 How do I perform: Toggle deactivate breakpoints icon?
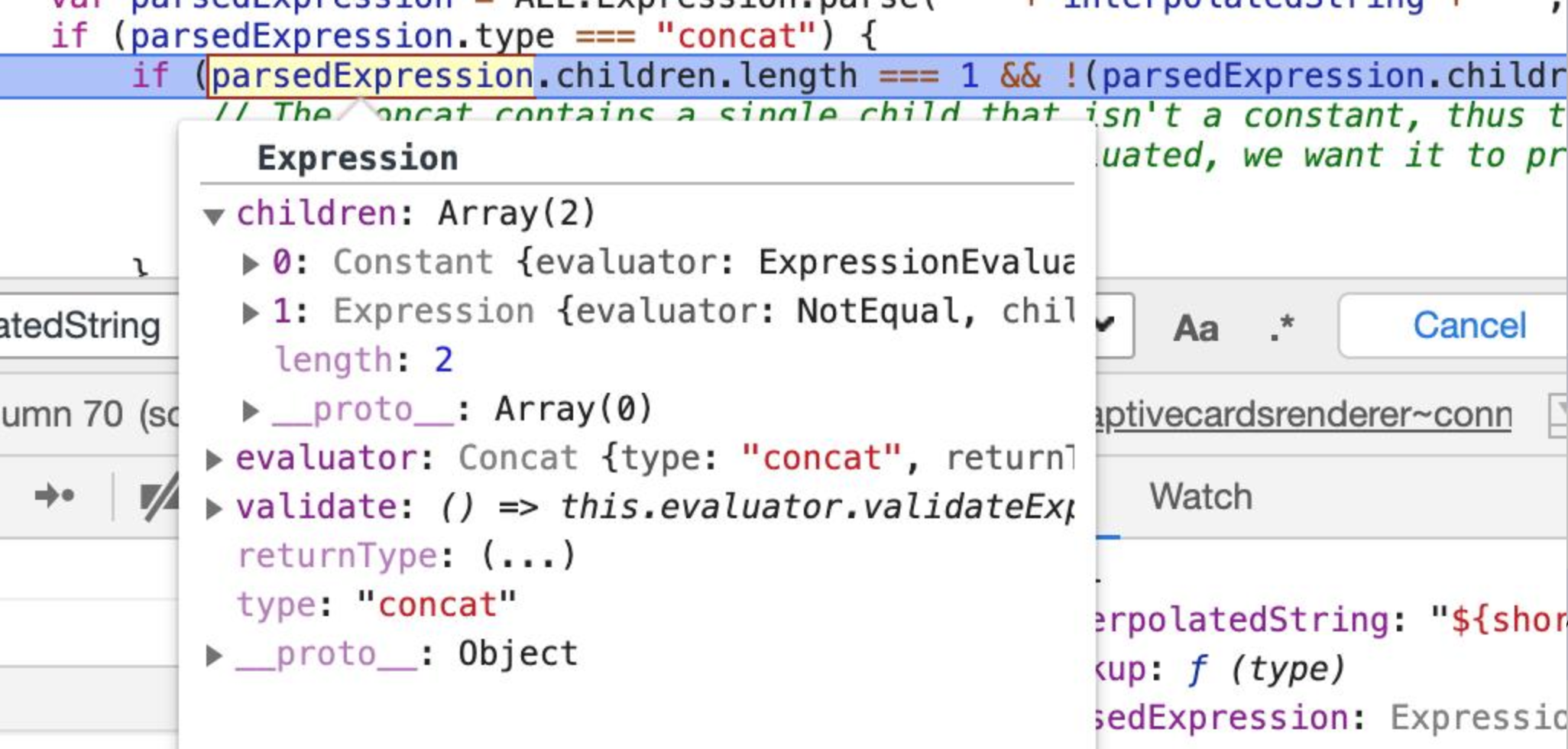coord(159,498)
